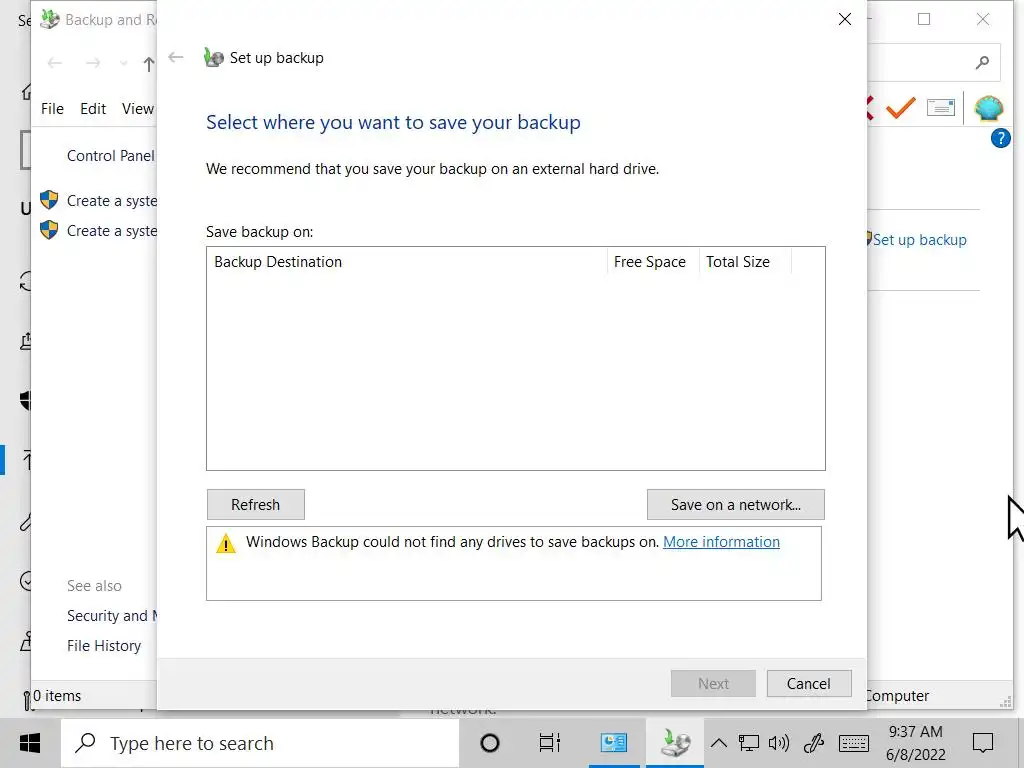Click the taskbar search box
Screen dimensions: 1024x768
(261, 743)
